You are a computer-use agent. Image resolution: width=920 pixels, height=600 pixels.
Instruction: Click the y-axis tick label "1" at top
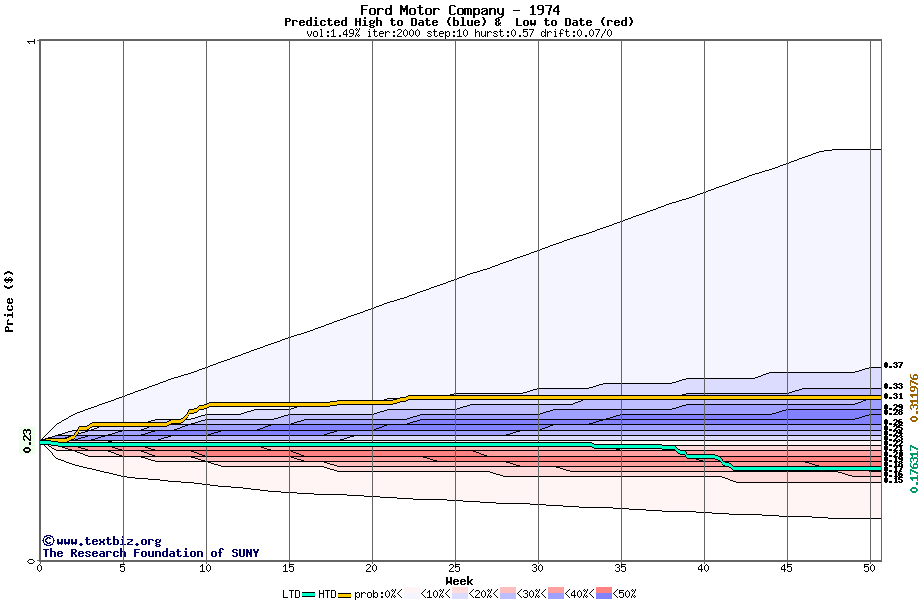(32, 41)
